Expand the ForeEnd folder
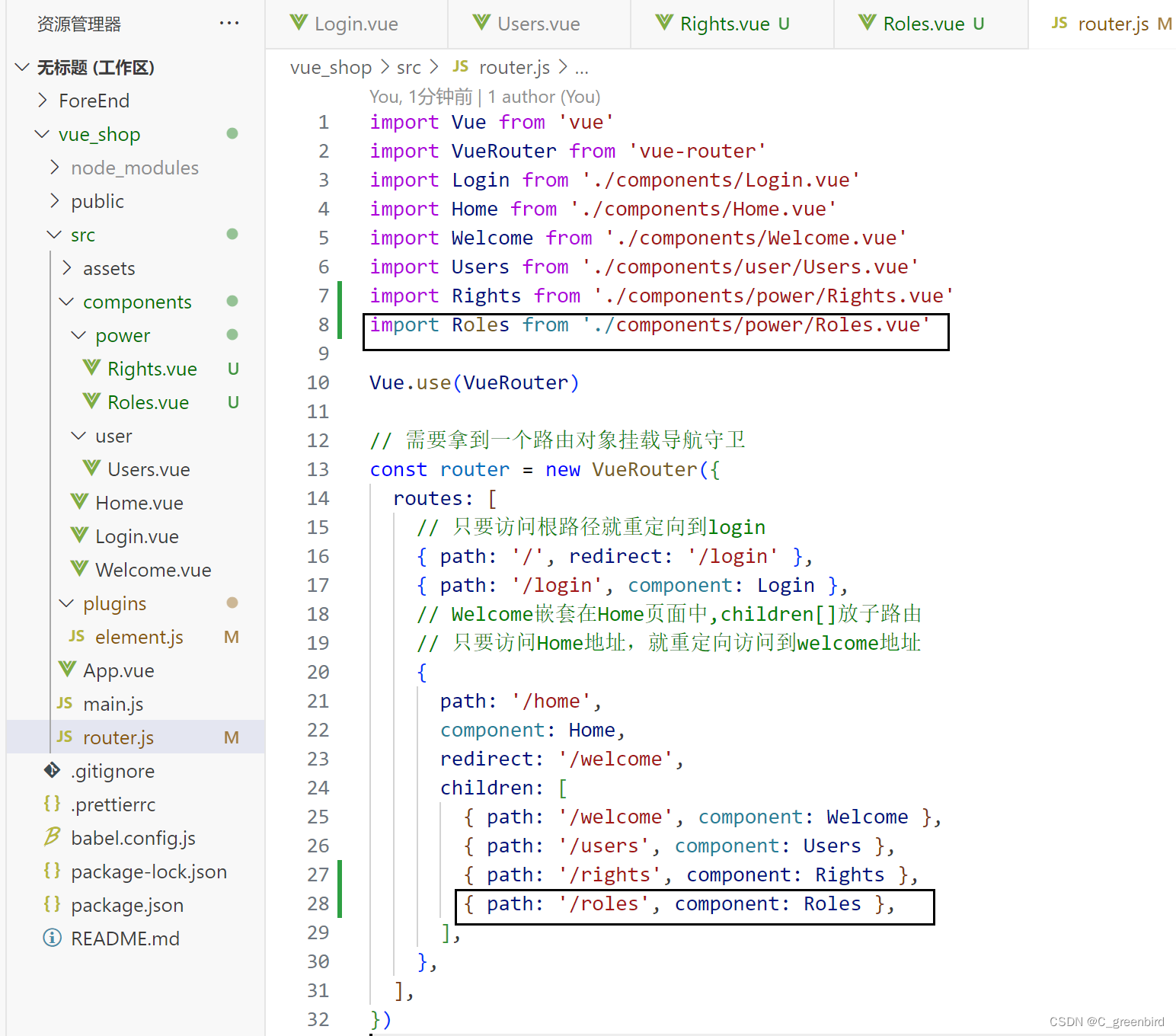The image size is (1176, 1036). [43, 101]
